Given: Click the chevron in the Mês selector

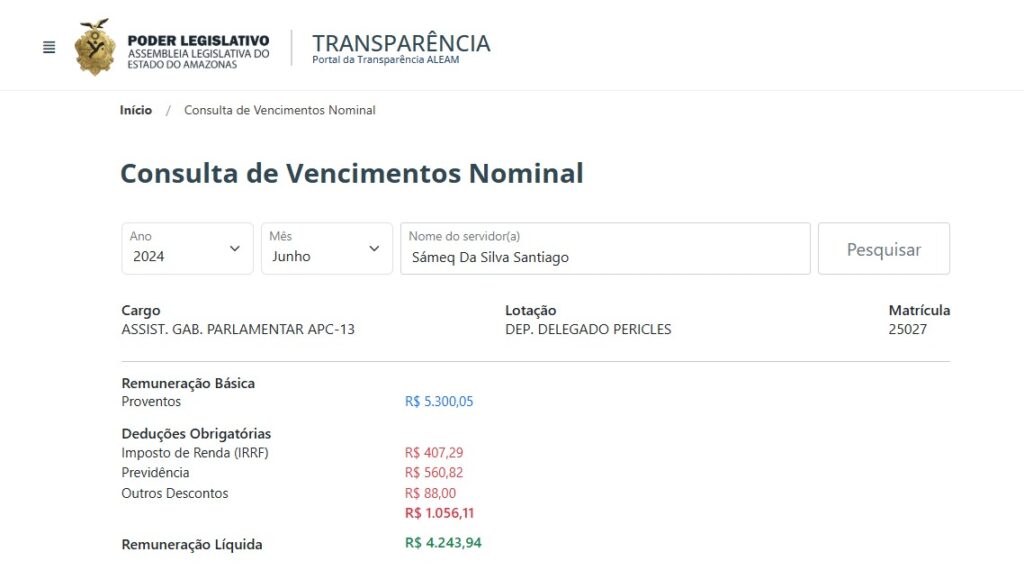Looking at the screenshot, I should (374, 249).
